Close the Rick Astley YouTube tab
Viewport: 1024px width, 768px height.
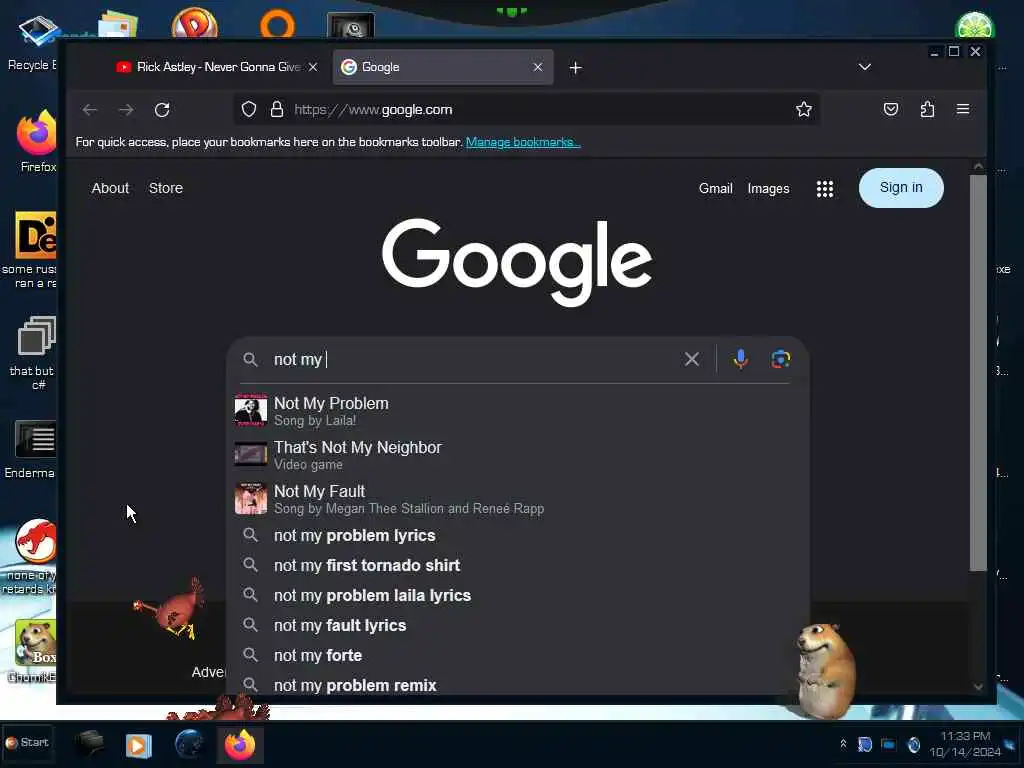tap(313, 67)
